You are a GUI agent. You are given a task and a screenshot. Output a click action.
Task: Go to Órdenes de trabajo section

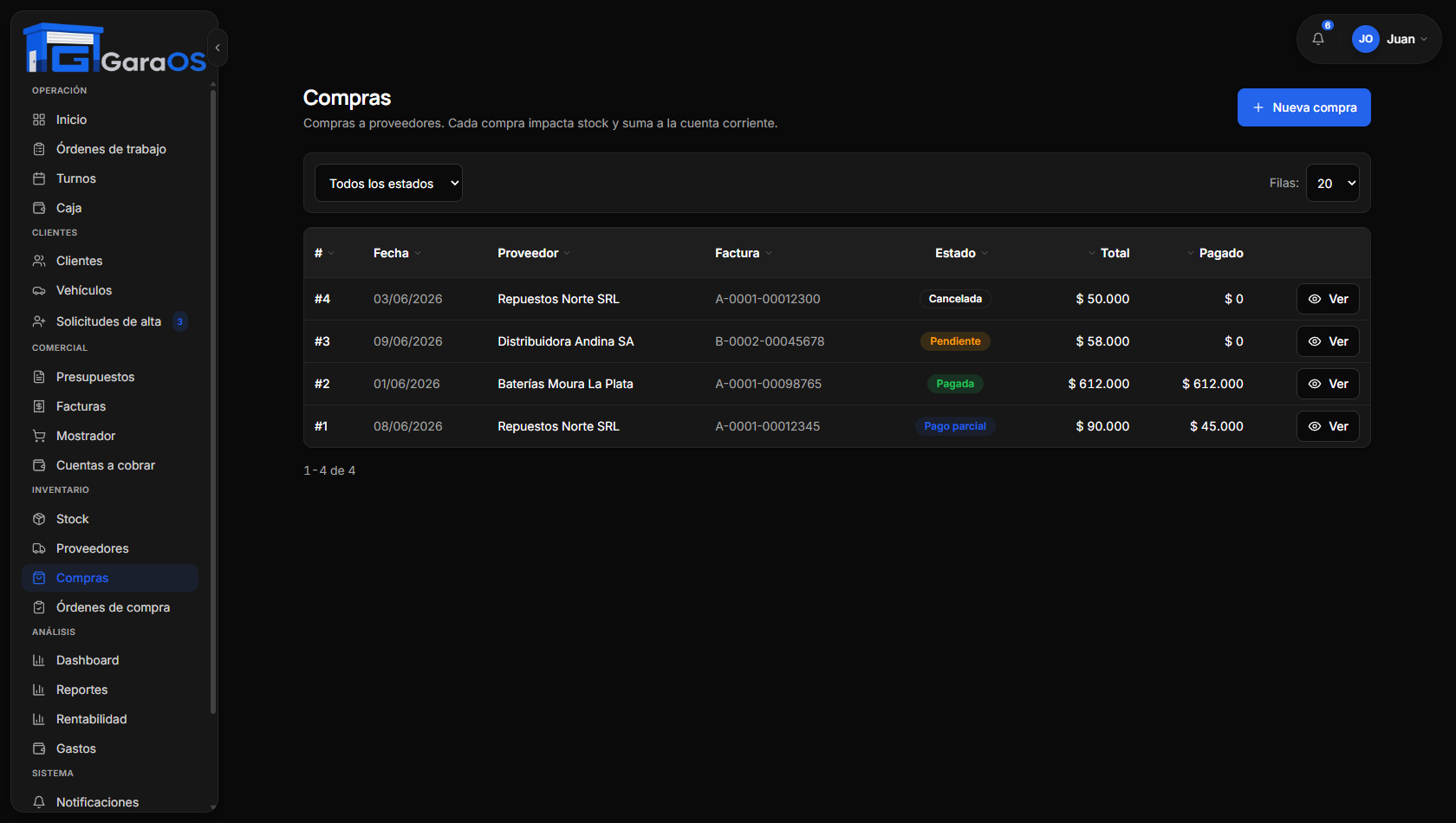(x=110, y=149)
